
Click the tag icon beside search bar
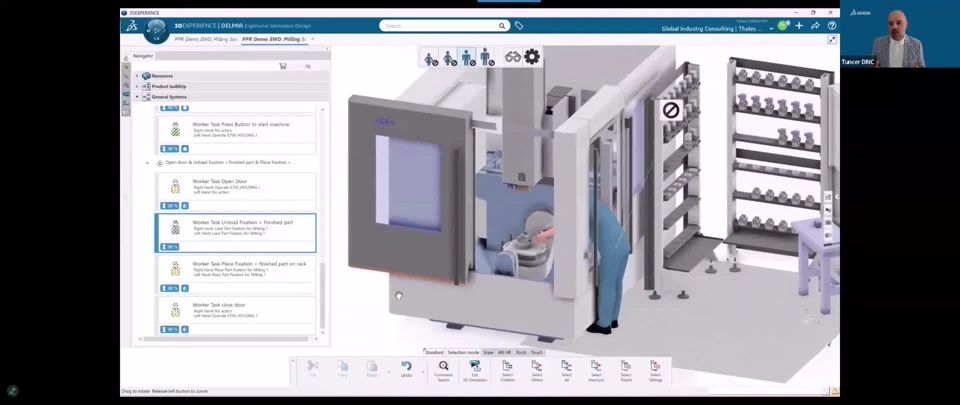click(x=519, y=26)
